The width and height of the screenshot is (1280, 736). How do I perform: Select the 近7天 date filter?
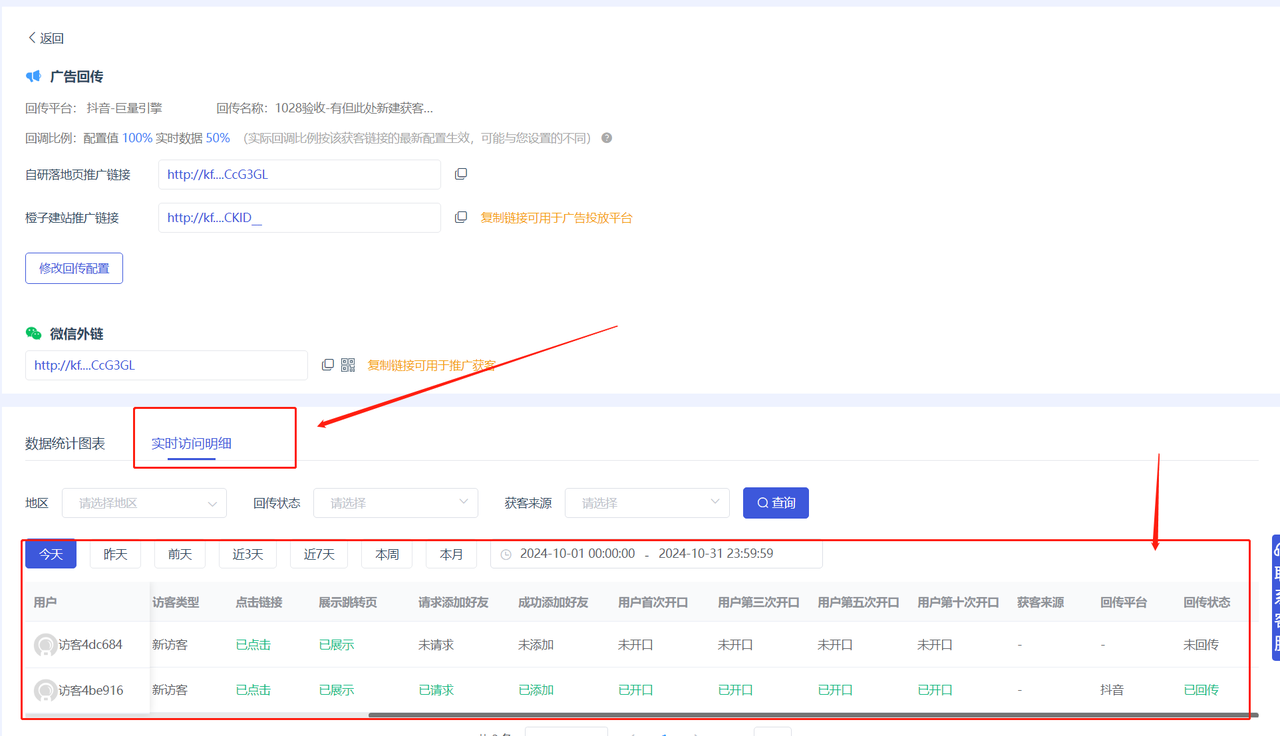(x=319, y=554)
